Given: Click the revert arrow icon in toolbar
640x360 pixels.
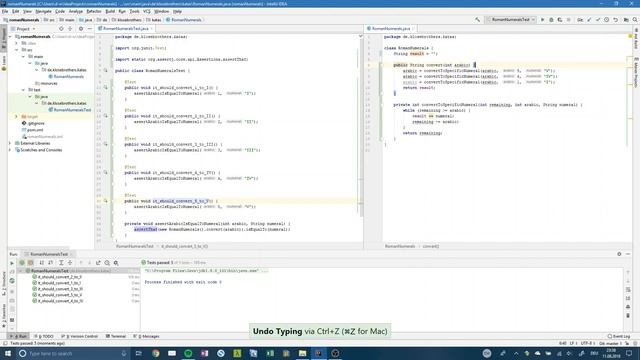Looking at the screenshot, I should click(616, 20).
